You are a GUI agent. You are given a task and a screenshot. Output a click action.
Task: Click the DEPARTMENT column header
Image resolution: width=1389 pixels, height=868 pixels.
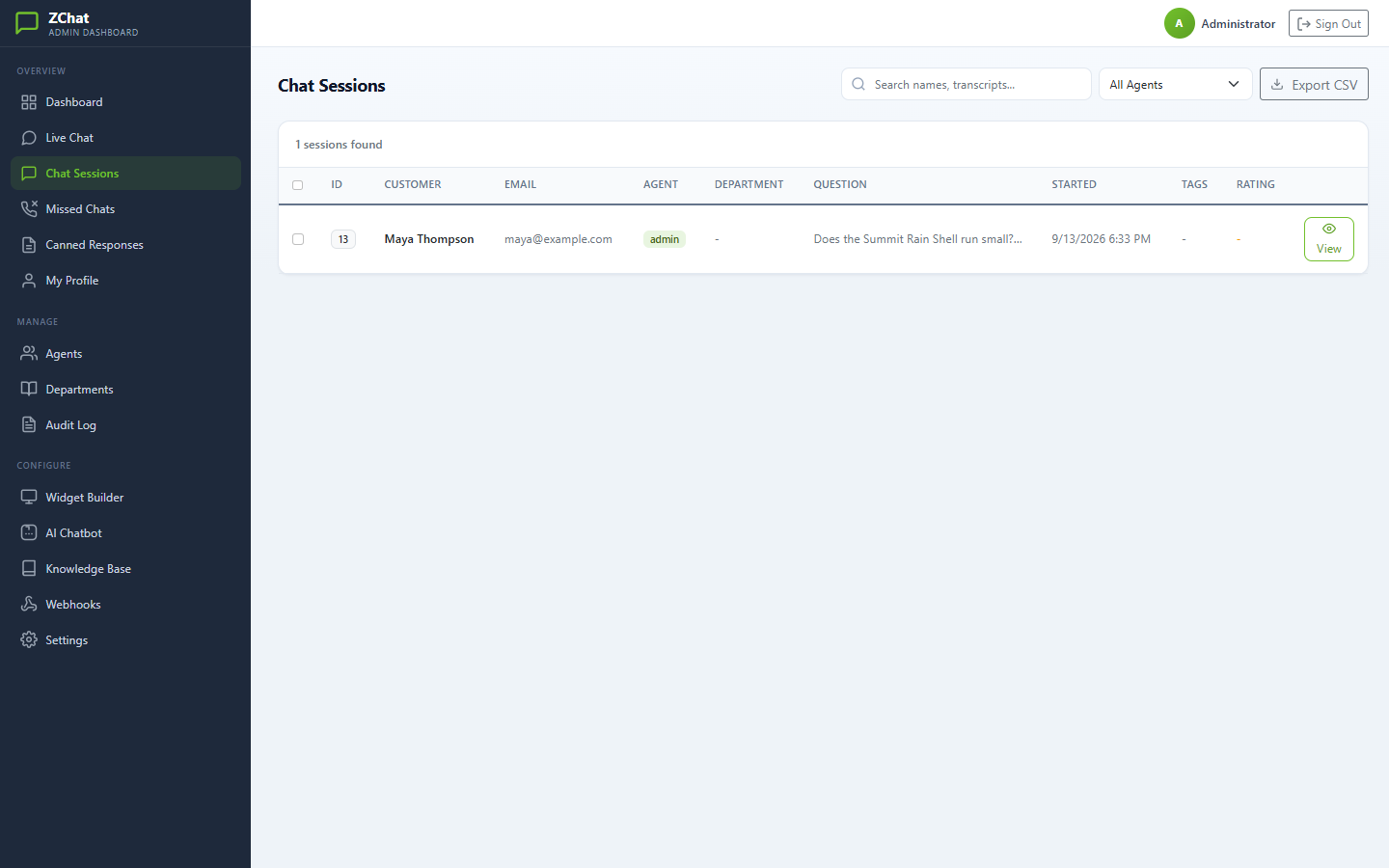tap(749, 184)
